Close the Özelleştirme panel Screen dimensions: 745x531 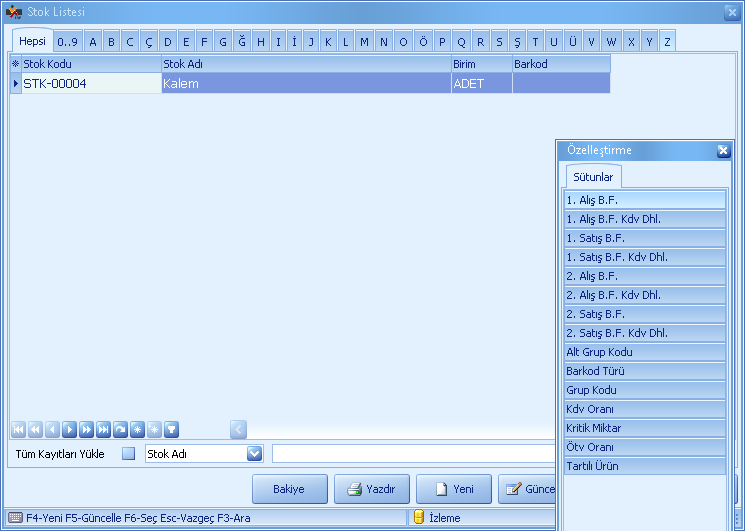point(723,151)
